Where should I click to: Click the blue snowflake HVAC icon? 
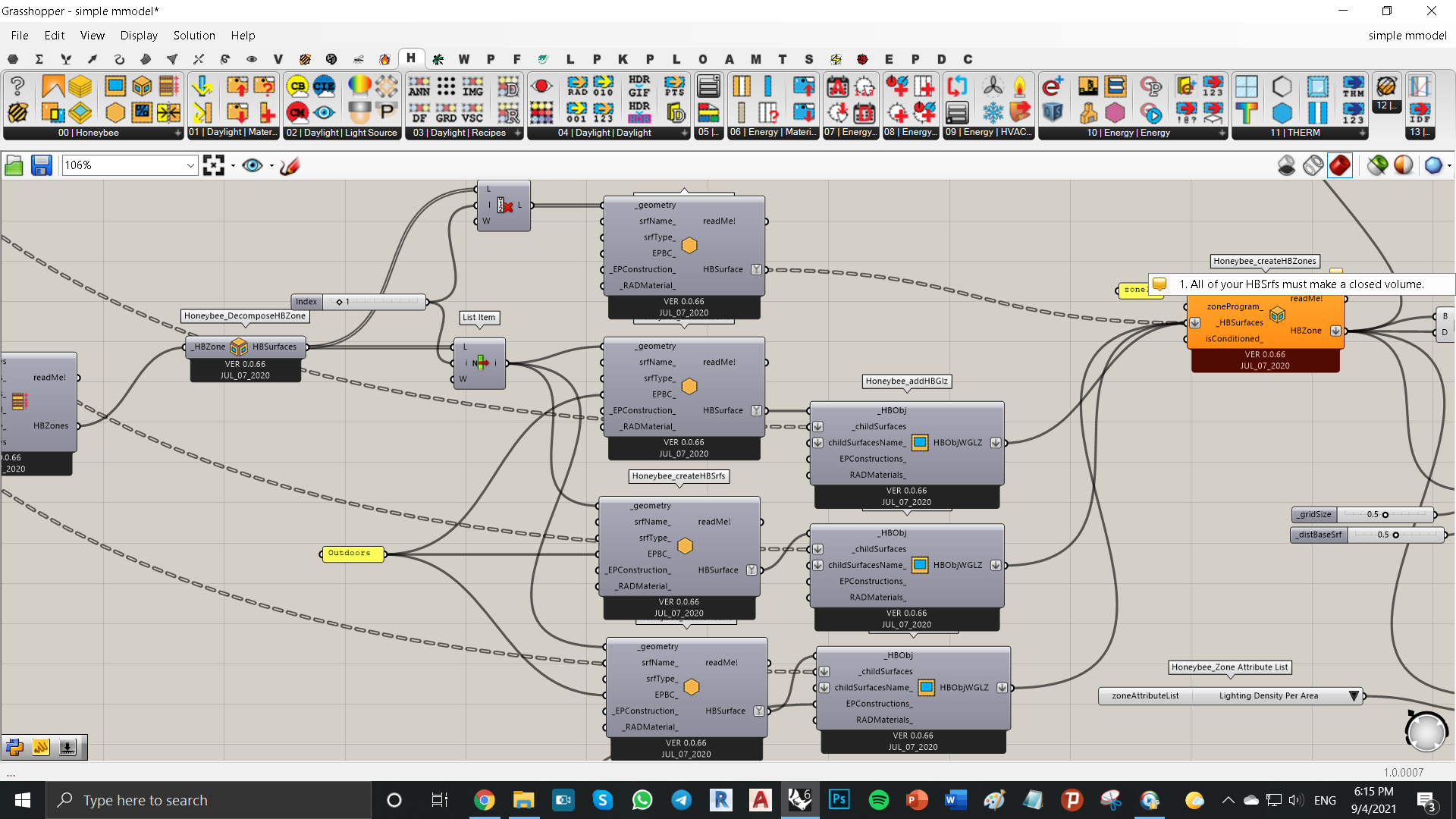(x=993, y=113)
